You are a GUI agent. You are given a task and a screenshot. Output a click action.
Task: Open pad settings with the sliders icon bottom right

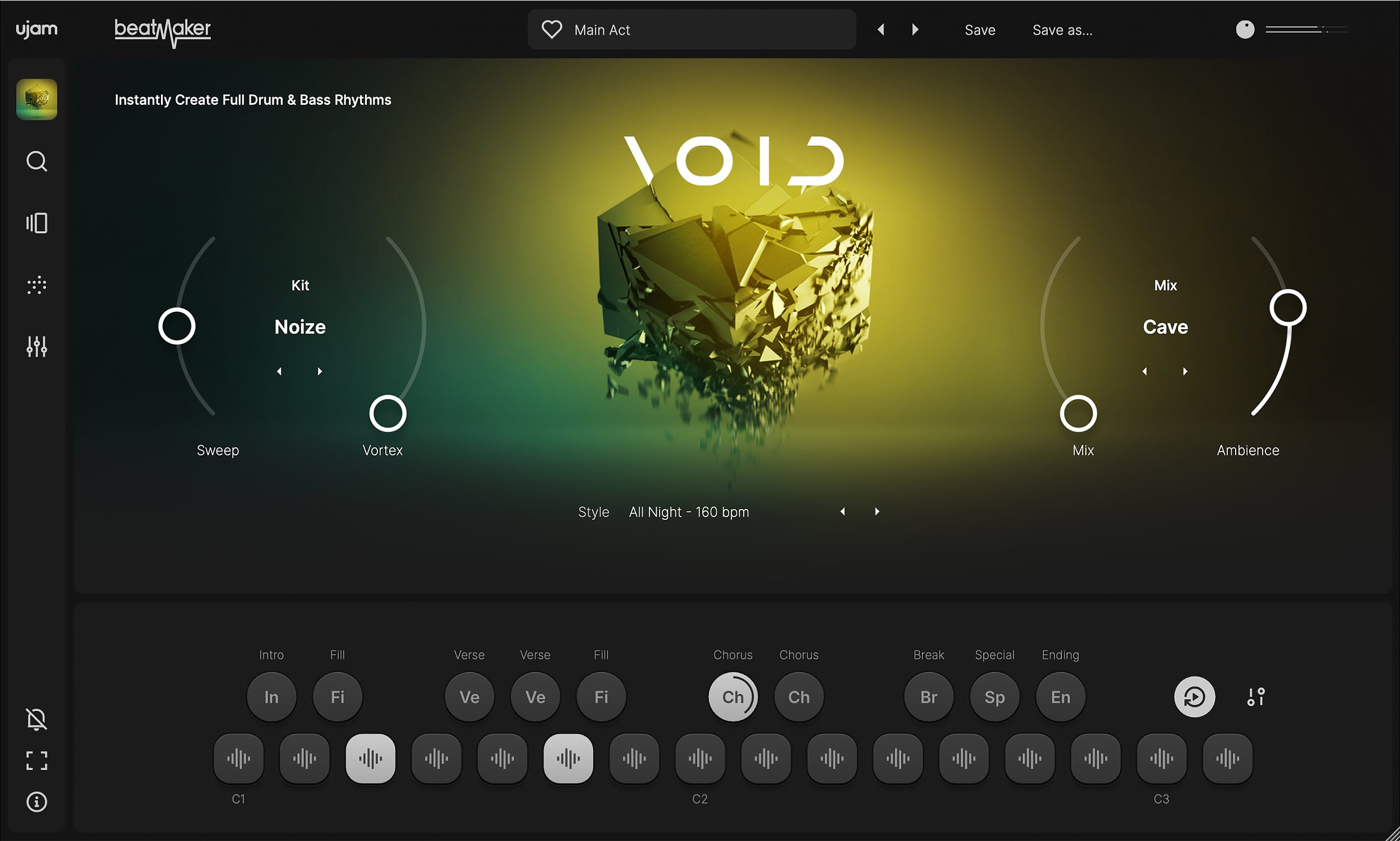pos(1256,696)
